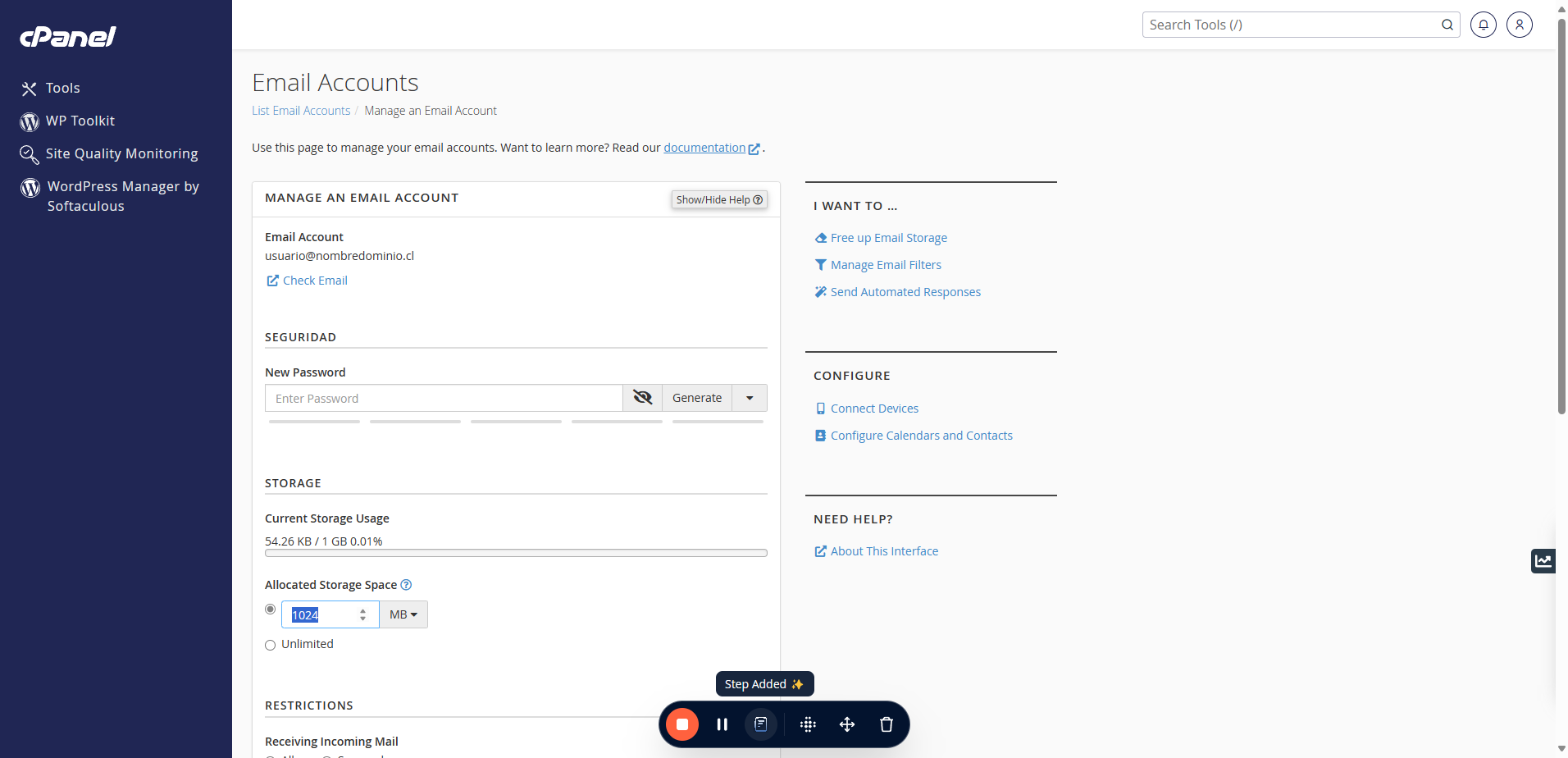Stop the recording with red button
The height and width of the screenshot is (758, 1568).
tap(682, 724)
